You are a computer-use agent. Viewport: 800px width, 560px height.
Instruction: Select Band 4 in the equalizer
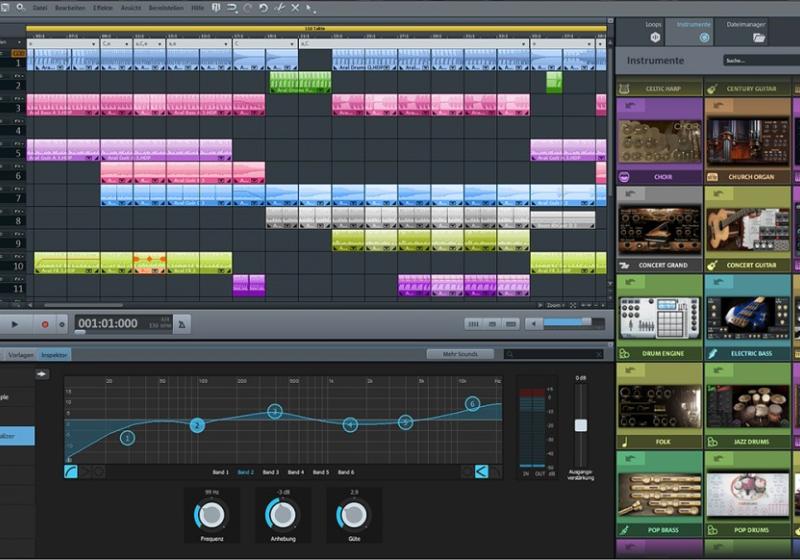pos(296,472)
